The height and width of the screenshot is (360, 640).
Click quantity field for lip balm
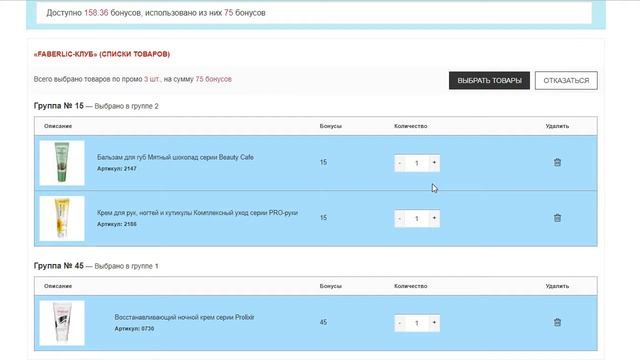pos(417,163)
